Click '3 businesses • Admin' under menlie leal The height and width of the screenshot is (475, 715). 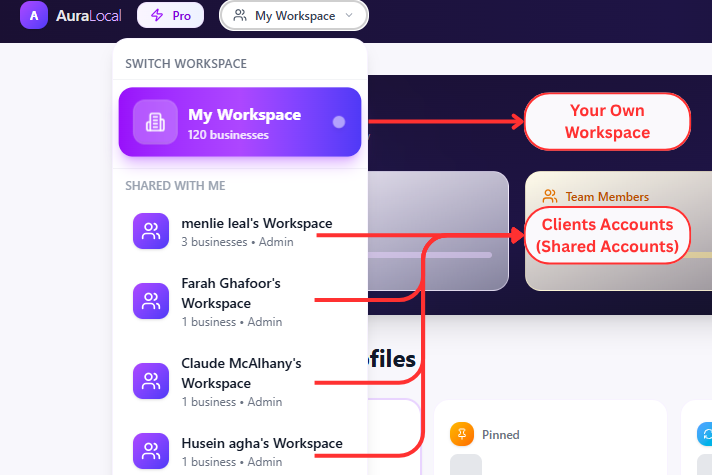click(x=237, y=242)
